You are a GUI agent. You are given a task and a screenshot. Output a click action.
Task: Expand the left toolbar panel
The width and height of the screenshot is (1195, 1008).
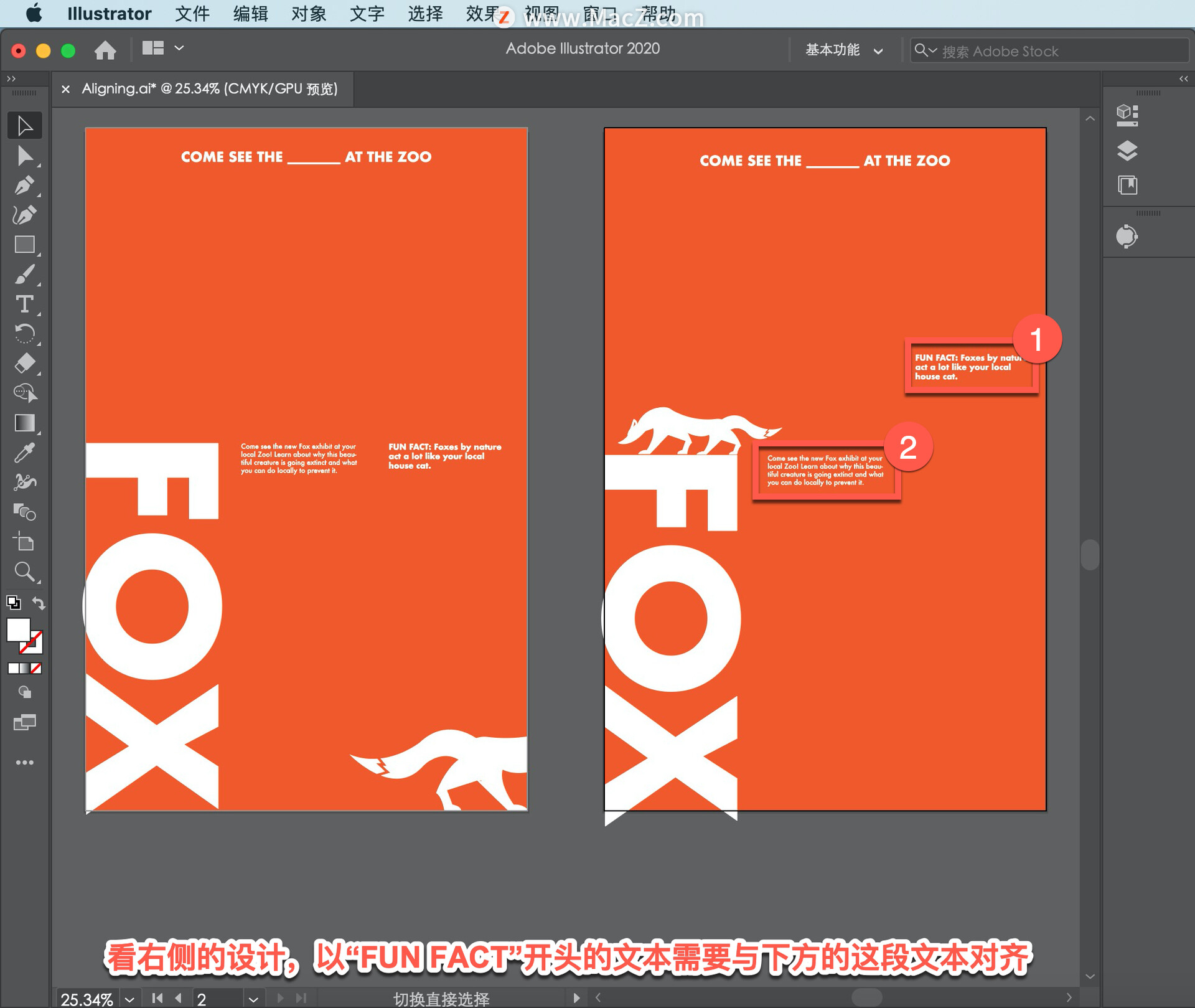11,78
